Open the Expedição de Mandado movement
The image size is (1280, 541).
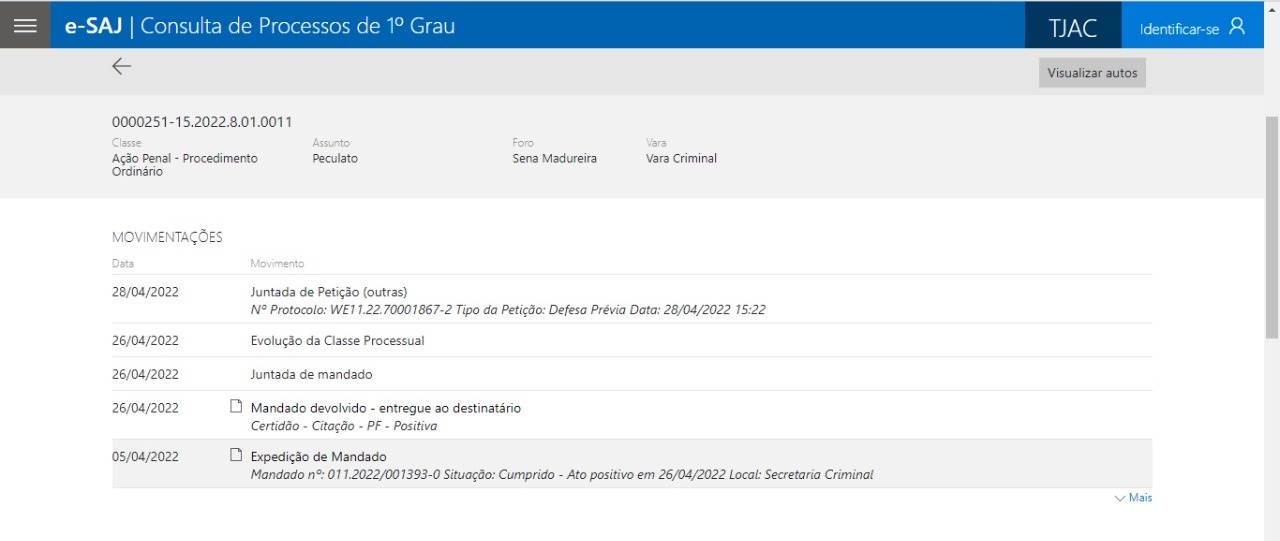point(318,457)
